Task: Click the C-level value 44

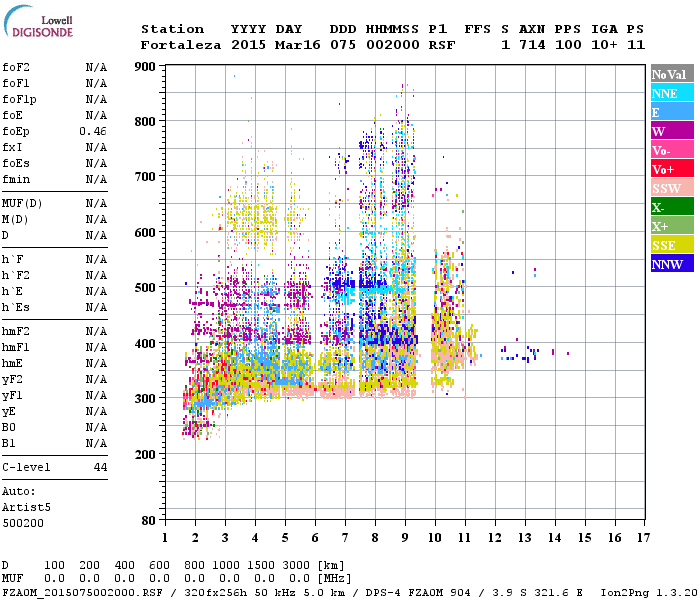Action: pyautogui.click(x=100, y=467)
